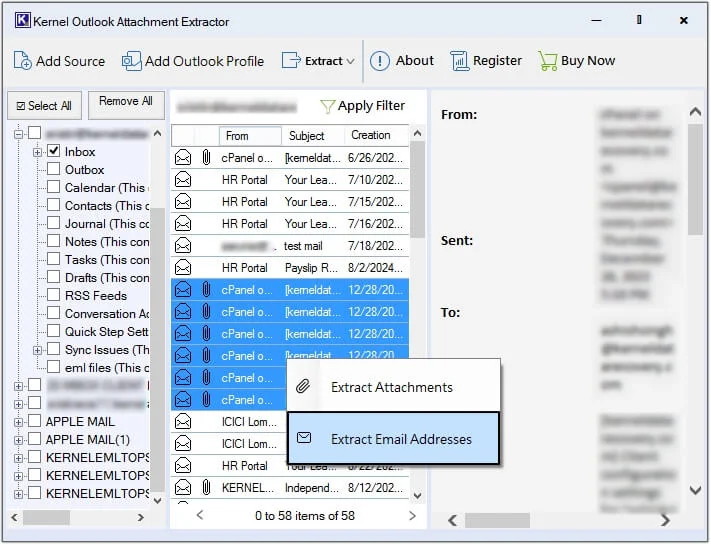
Task: Click the preview pane scroll down arrow
Action: 695,490
